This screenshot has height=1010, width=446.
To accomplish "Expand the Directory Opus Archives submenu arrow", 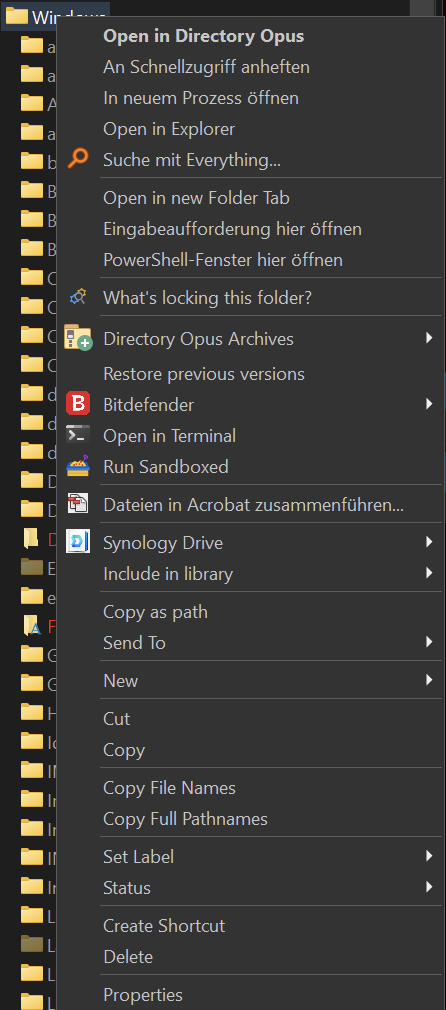I will pyautogui.click(x=429, y=338).
